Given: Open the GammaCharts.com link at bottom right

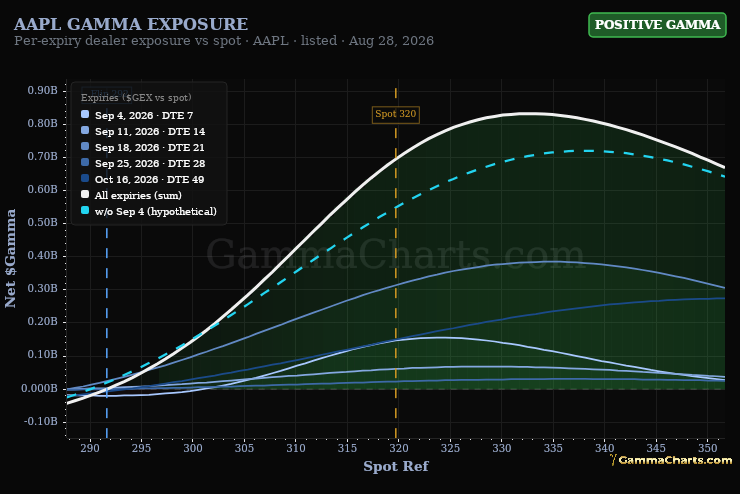Looking at the screenshot, I should [671, 460].
